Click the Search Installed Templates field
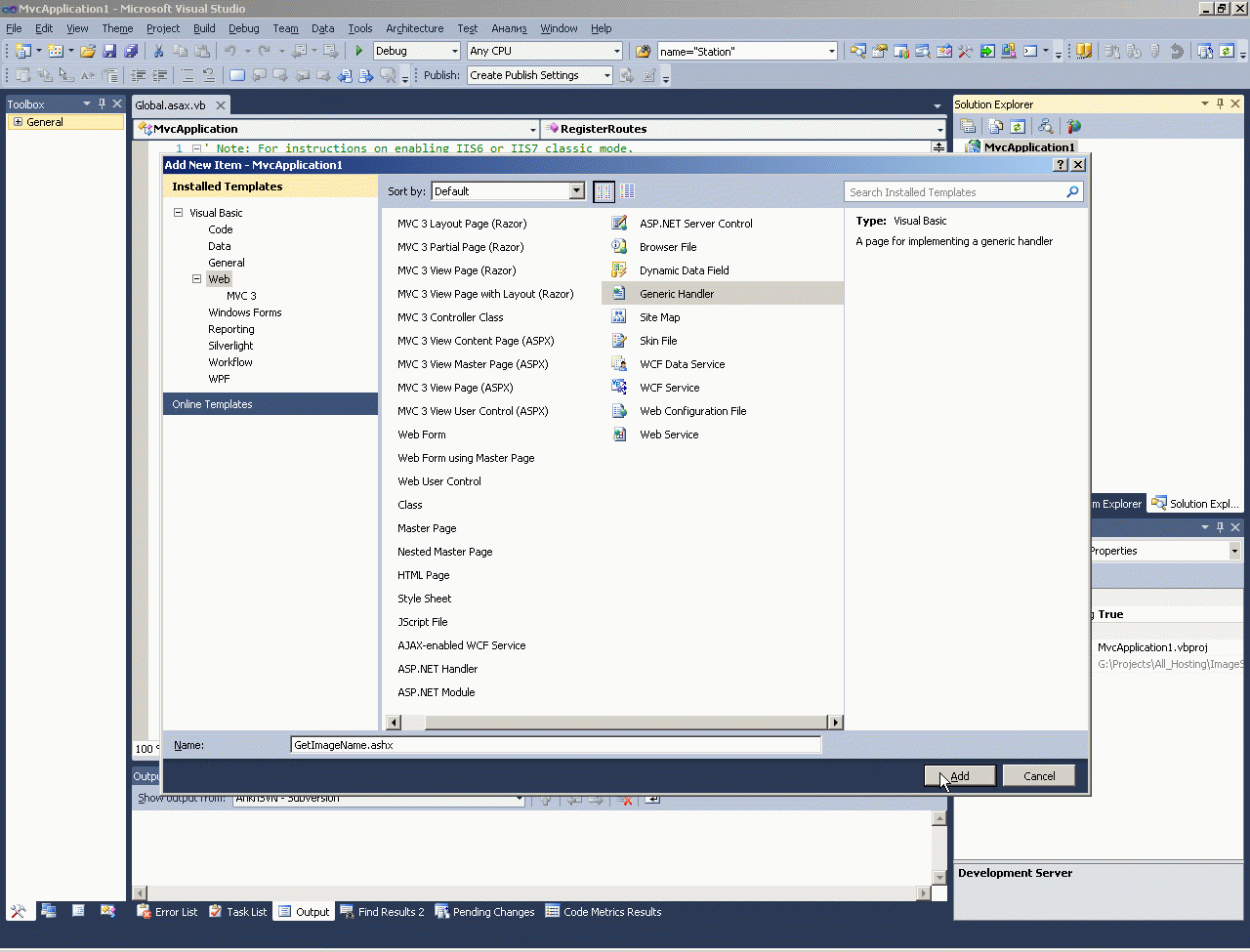1250x952 pixels. (955, 192)
